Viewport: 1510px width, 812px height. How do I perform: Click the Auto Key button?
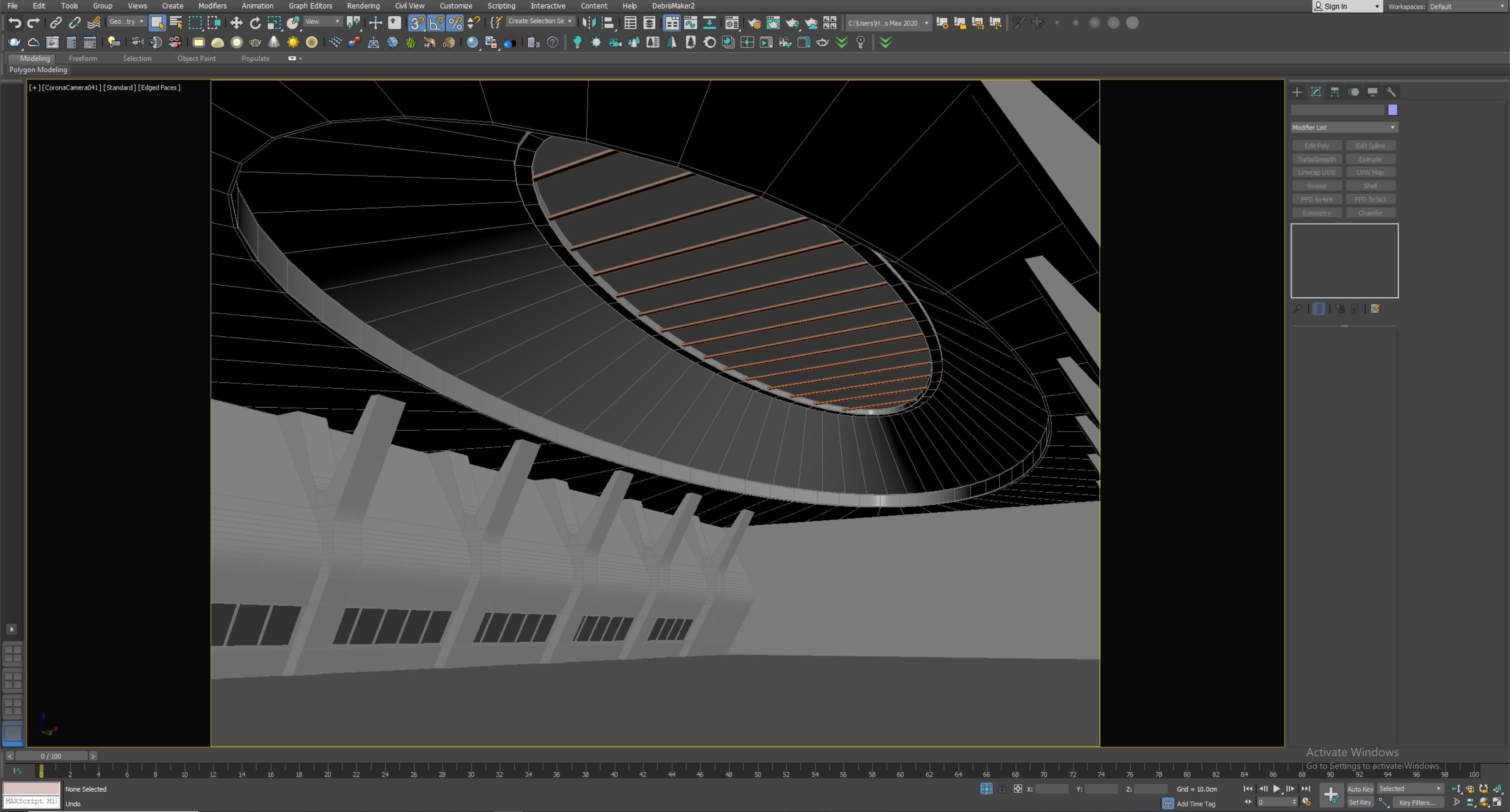point(1360,788)
